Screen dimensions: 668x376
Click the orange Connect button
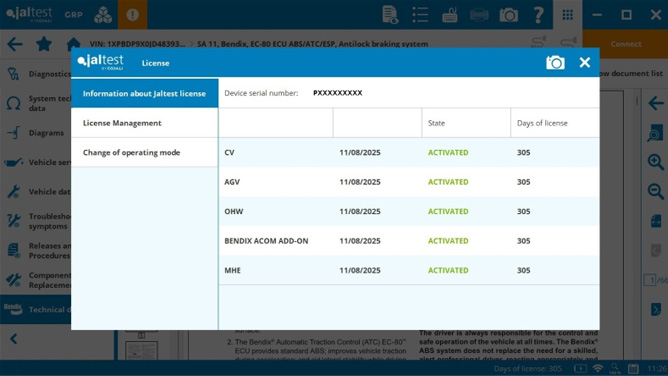625,44
